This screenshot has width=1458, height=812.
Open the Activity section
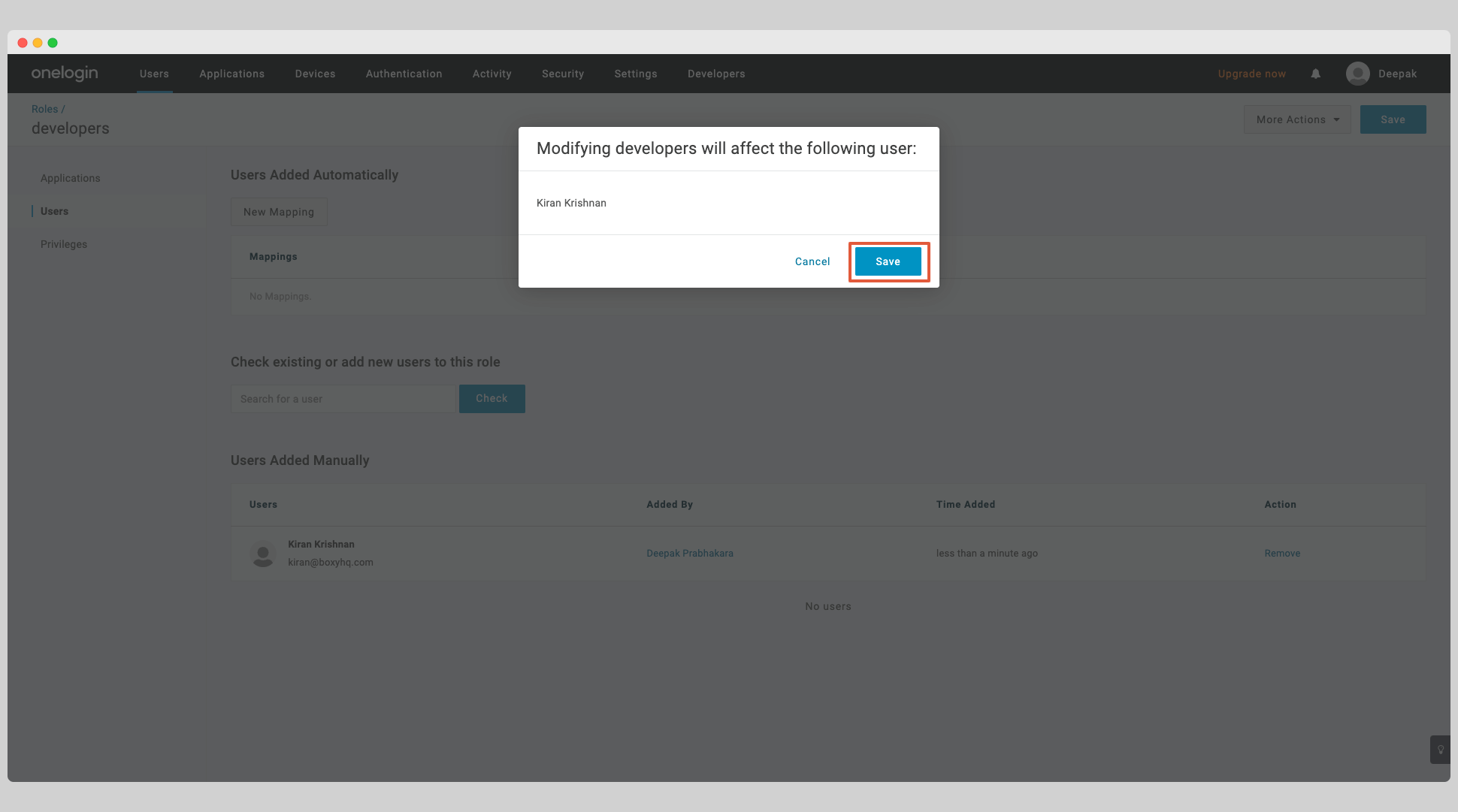click(492, 74)
